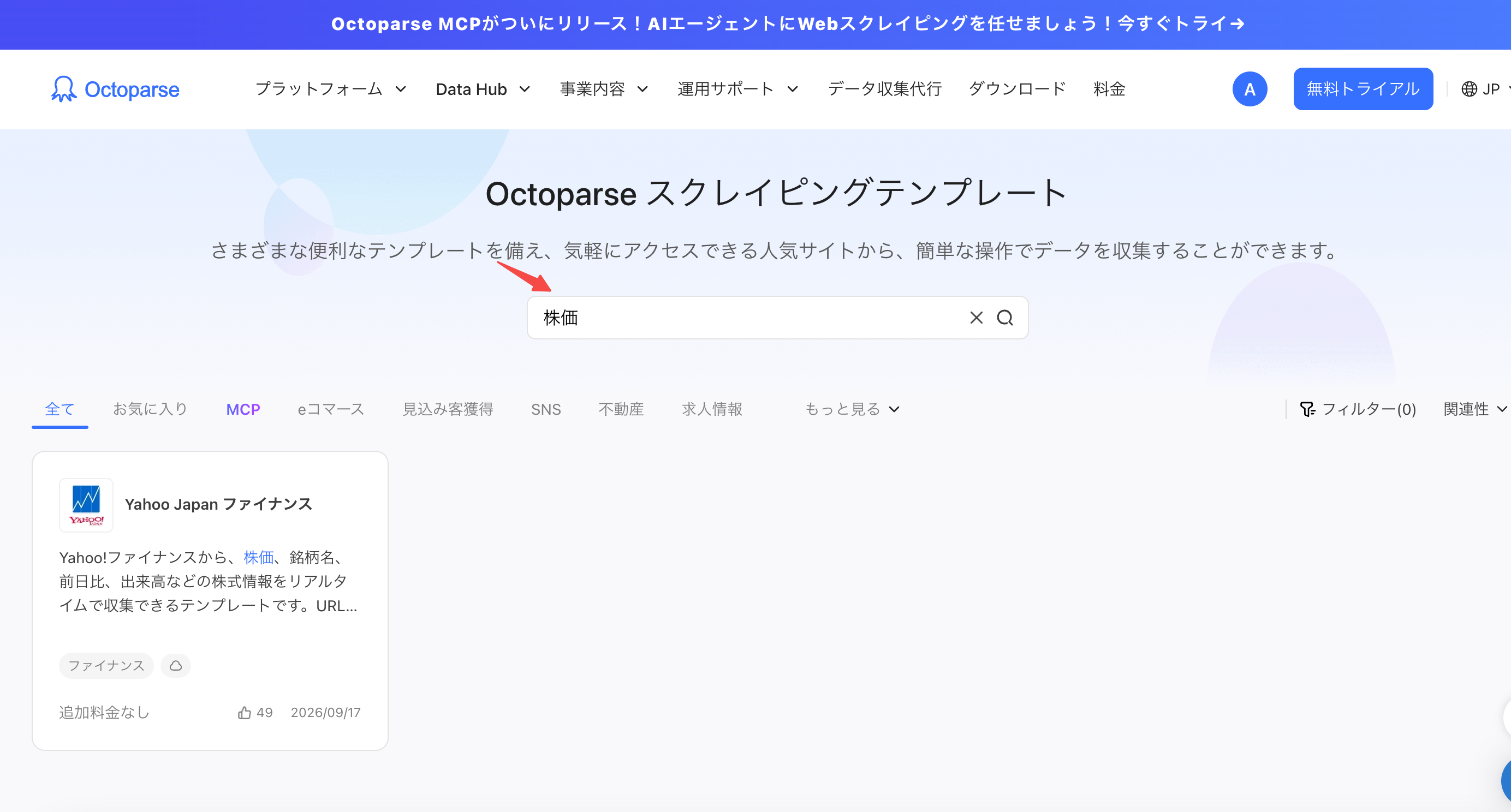Screen dimensions: 1511x812
Task: Click the Octoparse MCP release banner
Action: pos(787,24)
